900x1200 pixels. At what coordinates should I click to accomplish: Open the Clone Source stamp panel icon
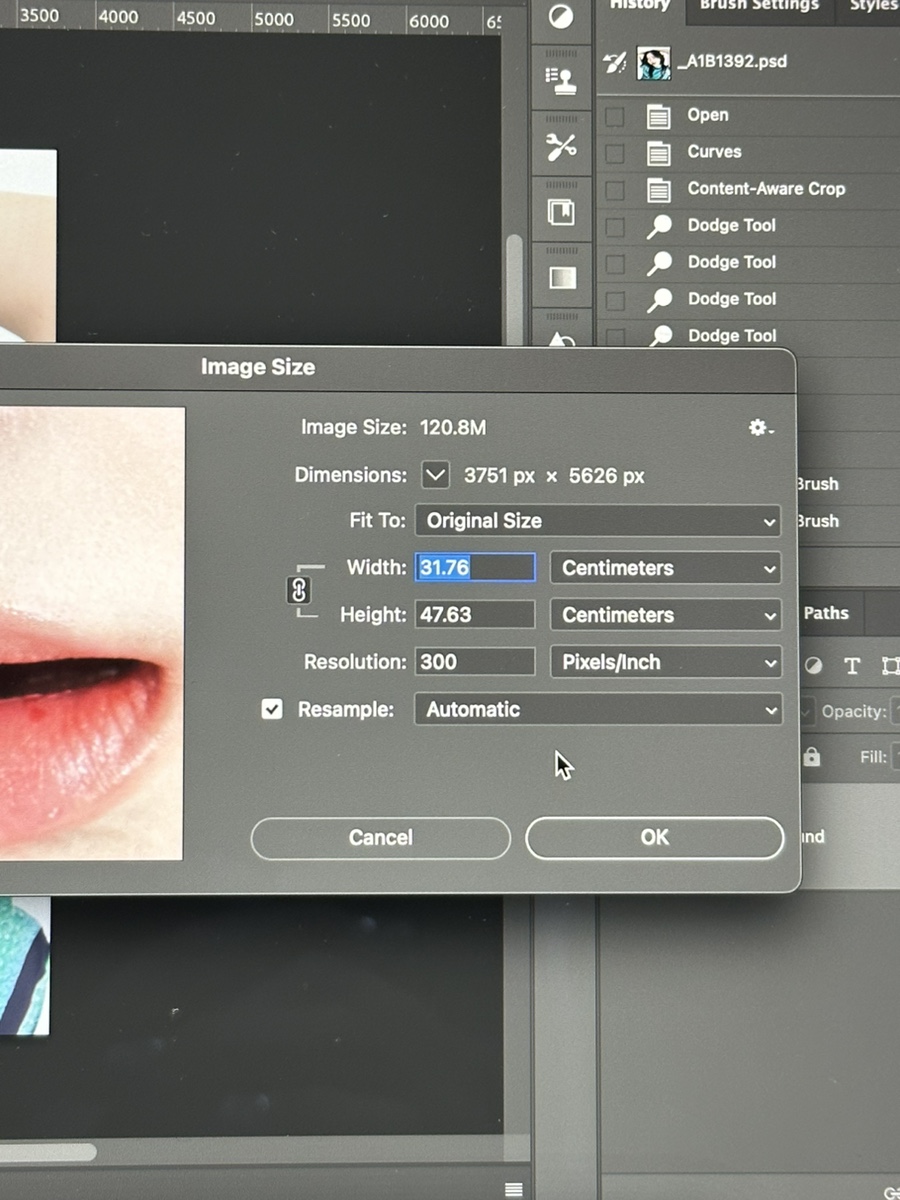click(562, 81)
